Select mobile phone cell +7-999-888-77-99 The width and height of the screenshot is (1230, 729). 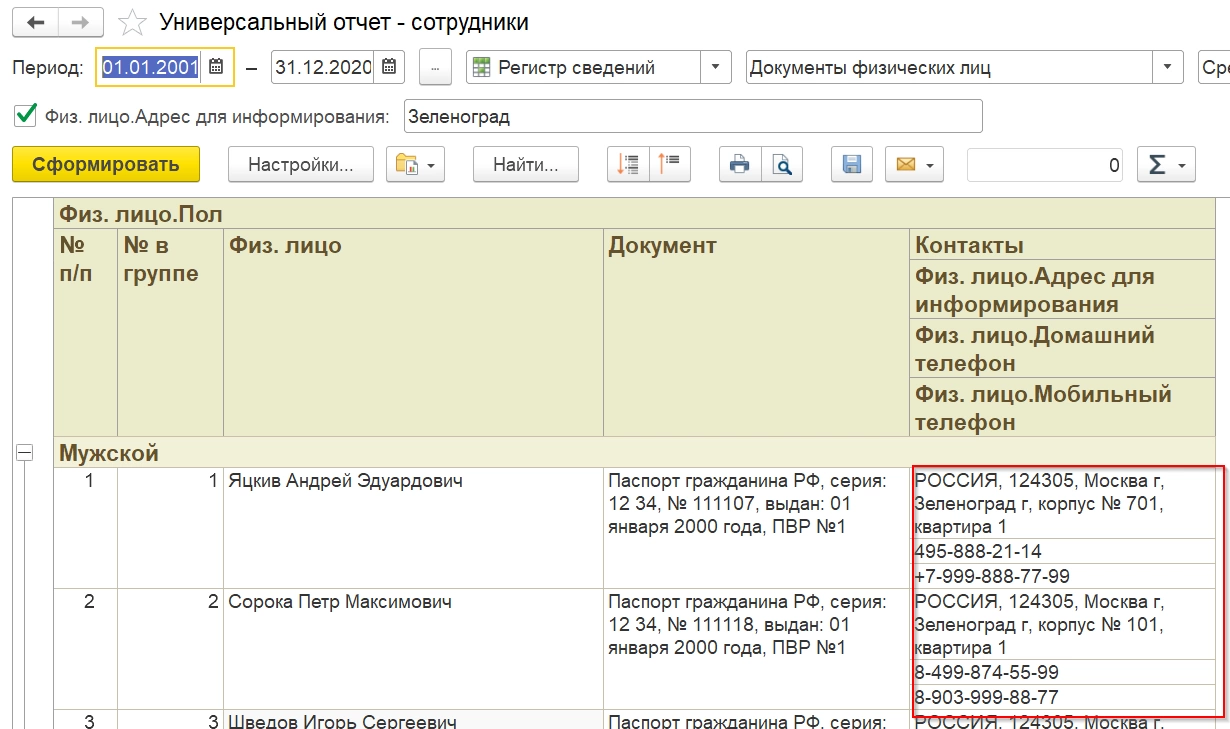click(x=1062, y=576)
